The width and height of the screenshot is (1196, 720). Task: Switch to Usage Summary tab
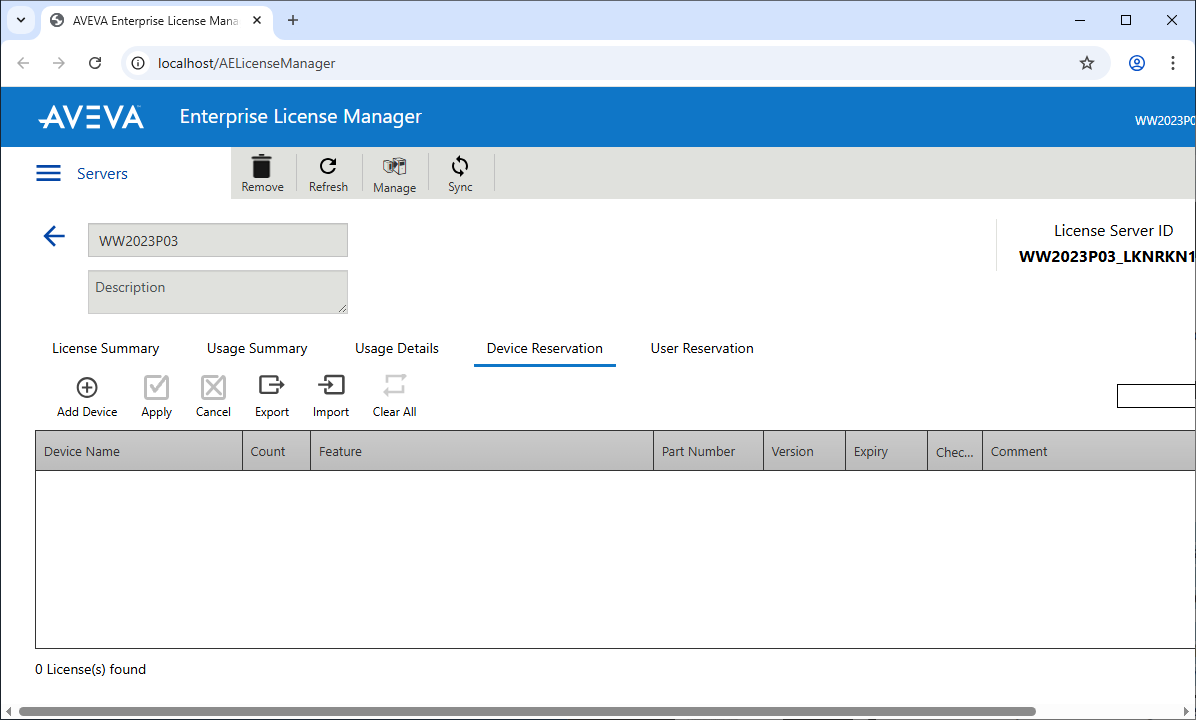coord(257,349)
